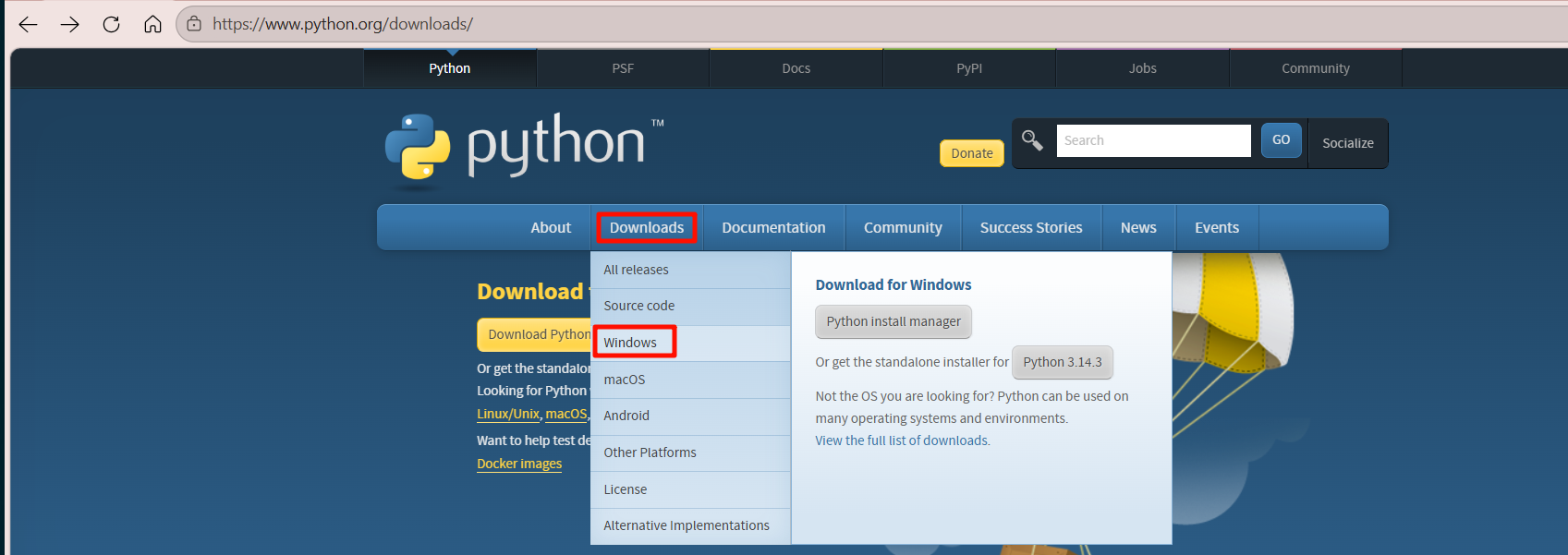Switch to the Python top tab
The height and width of the screenshot is (555, 1568).
(x=450, y=68)
